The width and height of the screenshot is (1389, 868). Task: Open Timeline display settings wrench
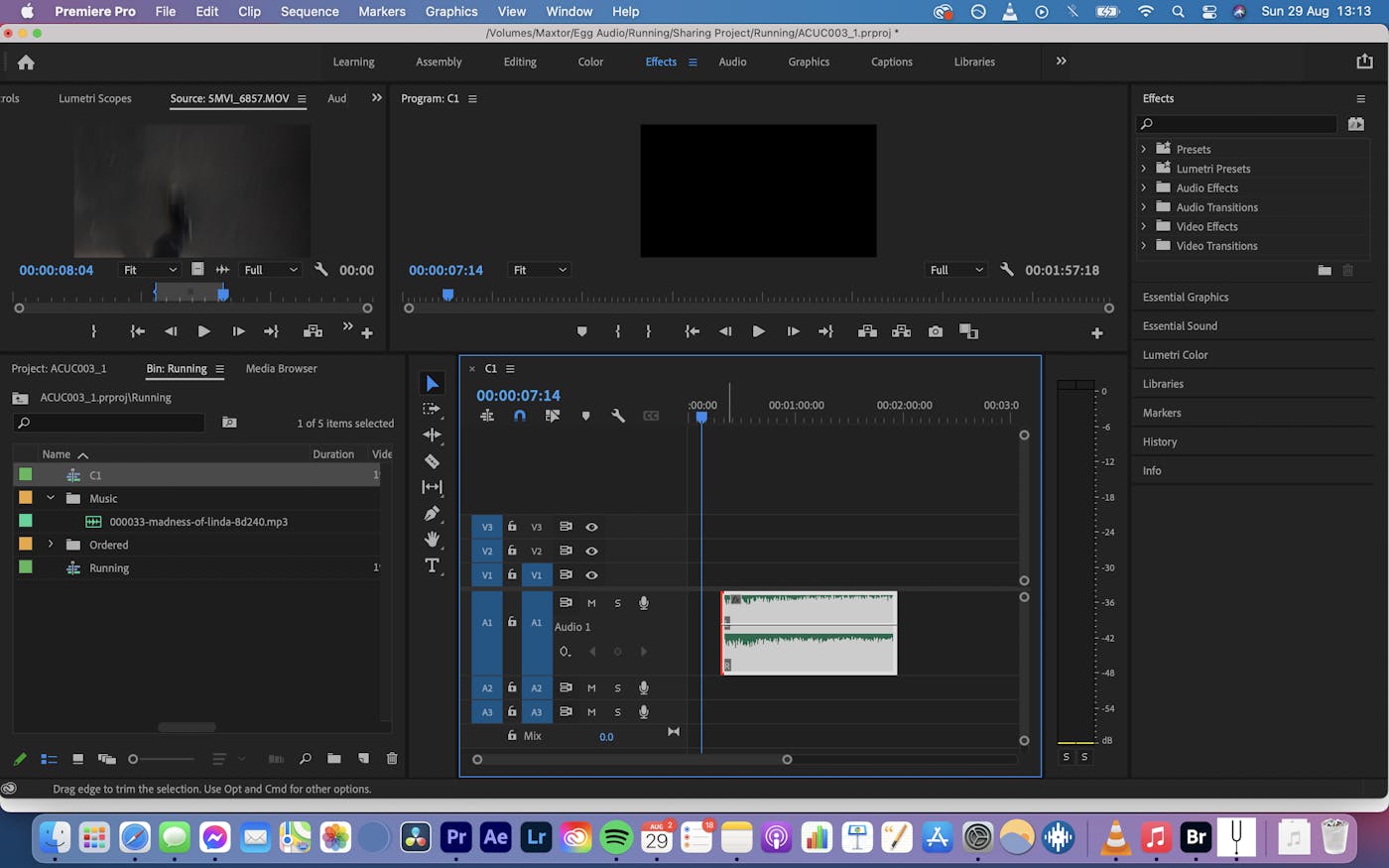[618, 416]
